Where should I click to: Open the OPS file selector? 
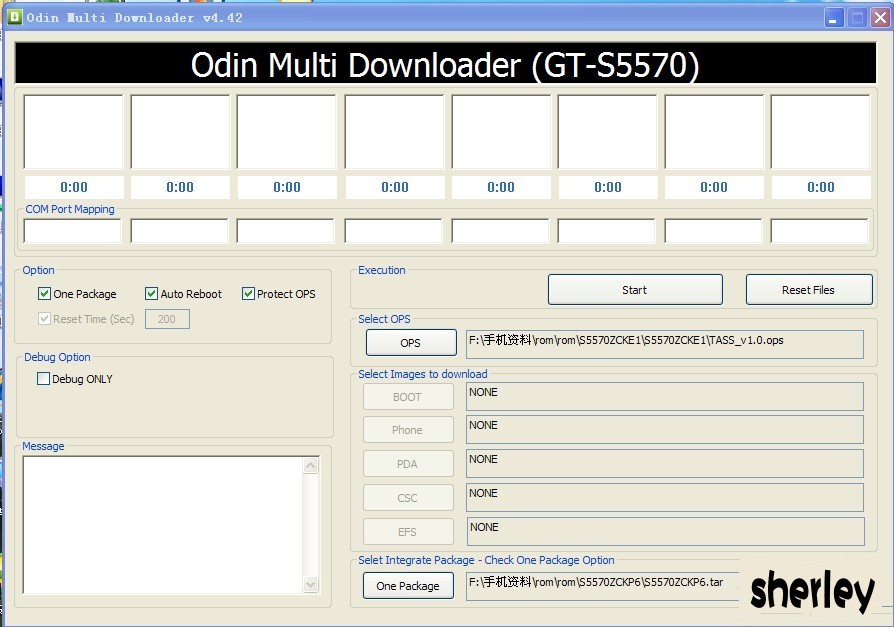tap(411, 343)
